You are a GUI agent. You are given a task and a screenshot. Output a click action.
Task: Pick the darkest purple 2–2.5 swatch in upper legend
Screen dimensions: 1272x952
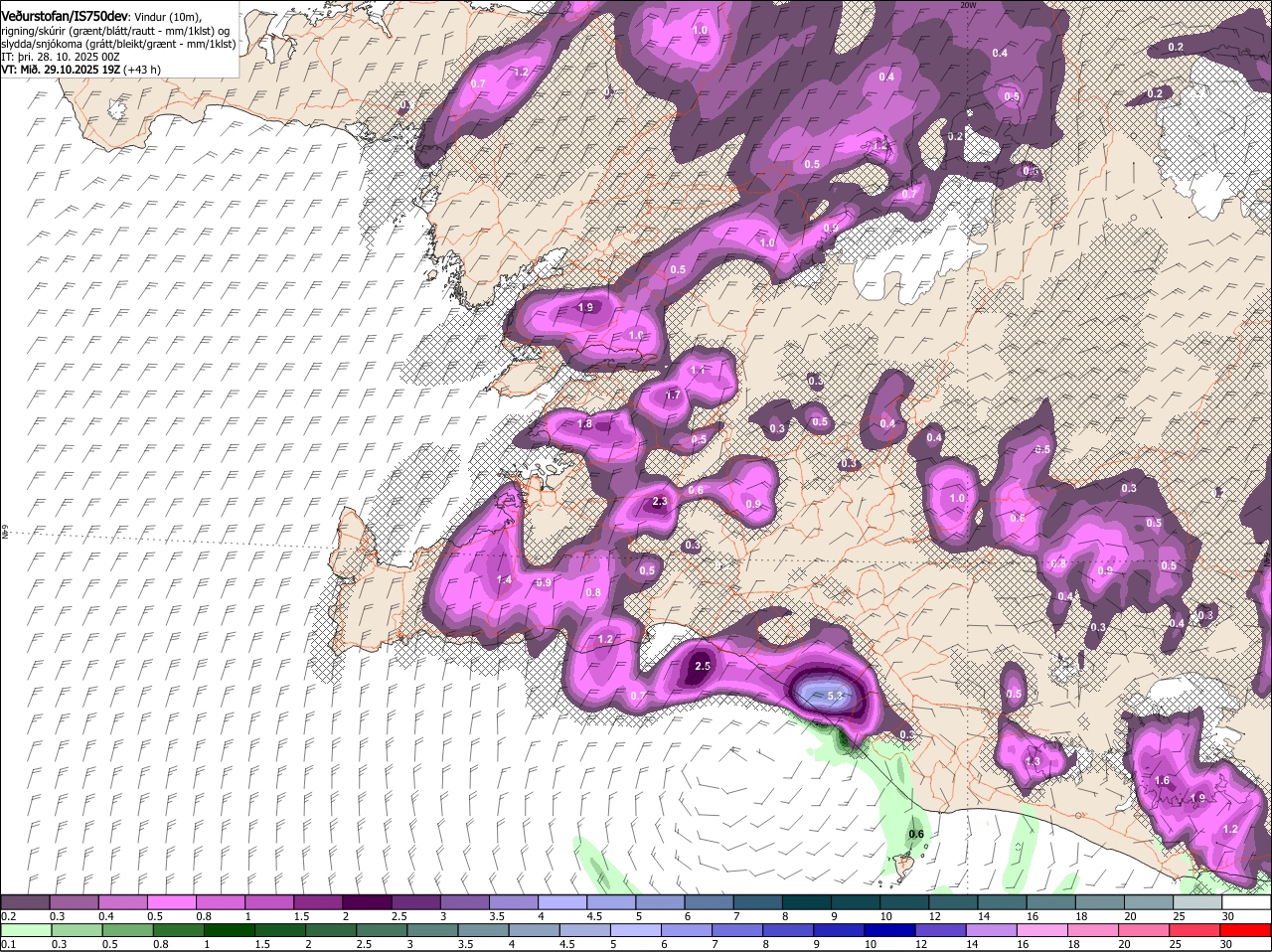click(367, 901)
